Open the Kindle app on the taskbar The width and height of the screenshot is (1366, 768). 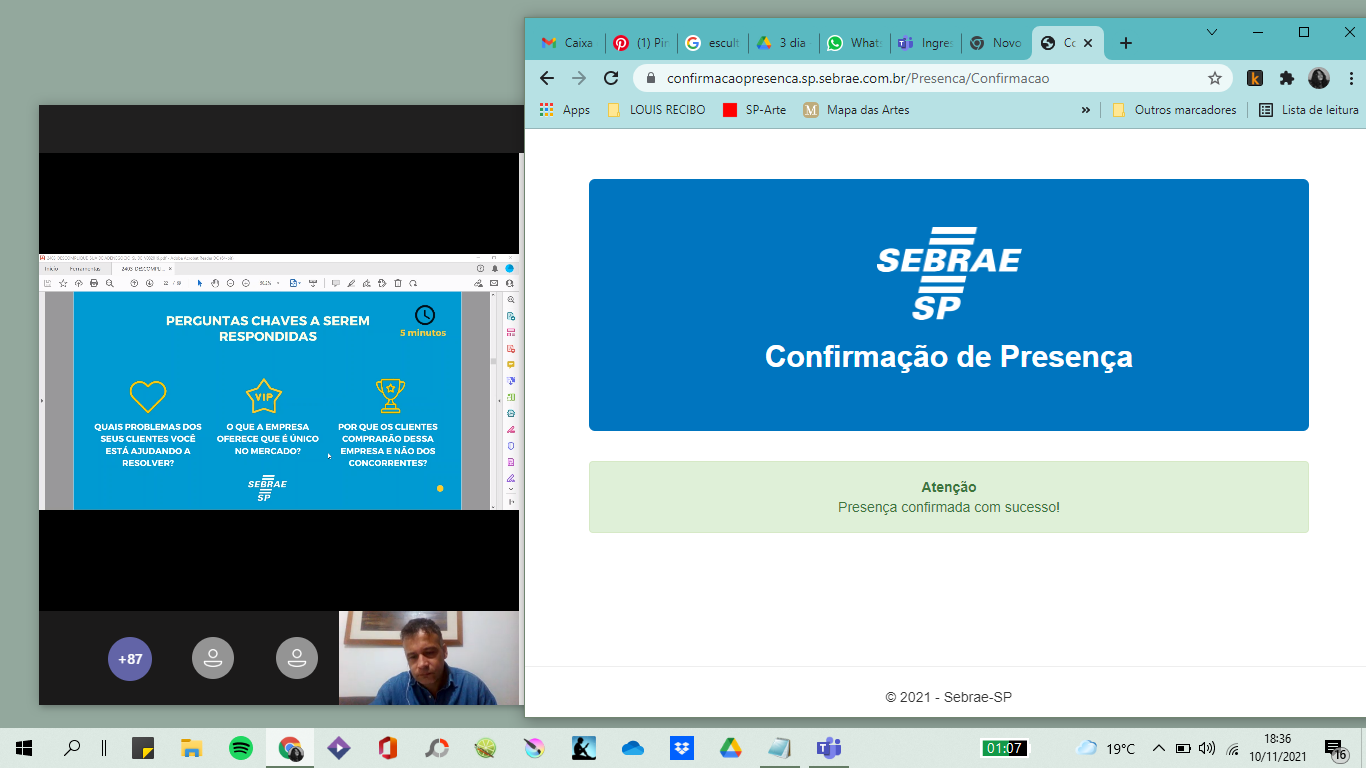[x=584, y=747]
